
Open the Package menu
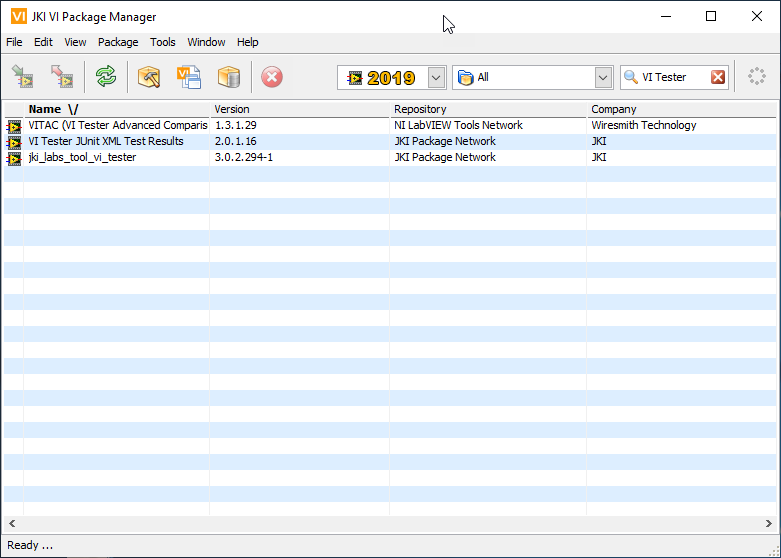[118, 42]
